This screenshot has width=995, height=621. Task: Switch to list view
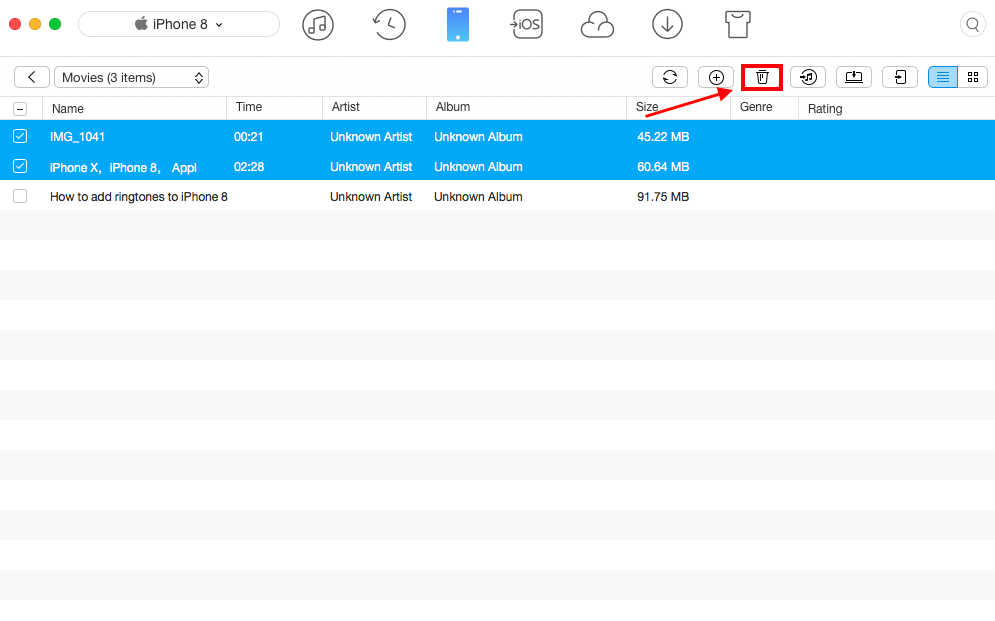(x=943, y=77)
